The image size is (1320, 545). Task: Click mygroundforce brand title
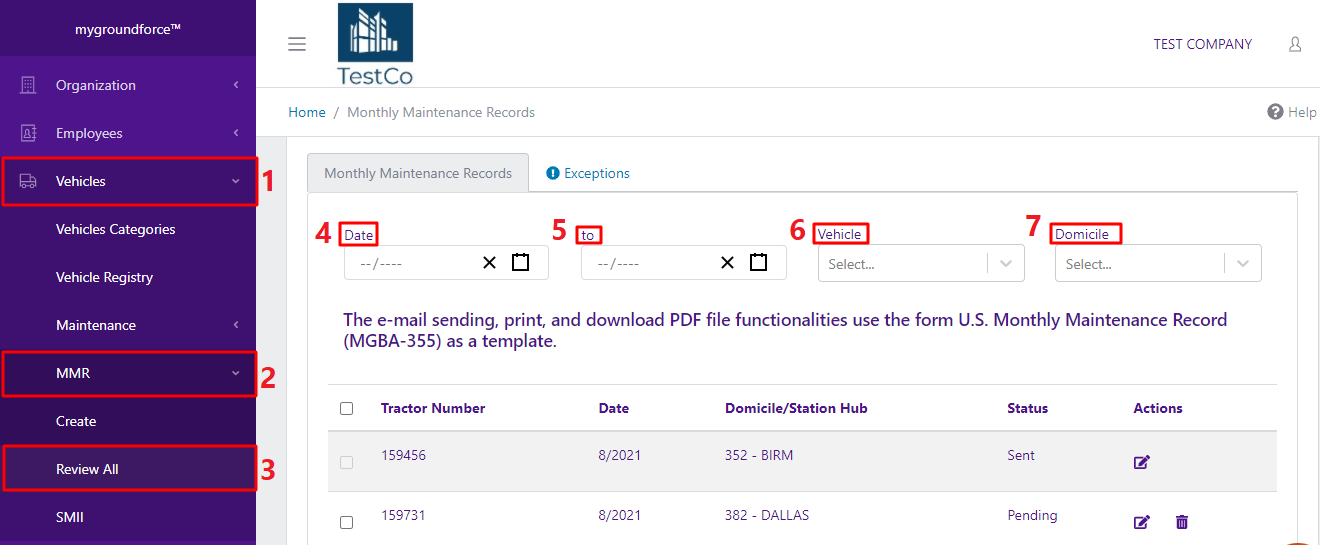tap(128, 29)
